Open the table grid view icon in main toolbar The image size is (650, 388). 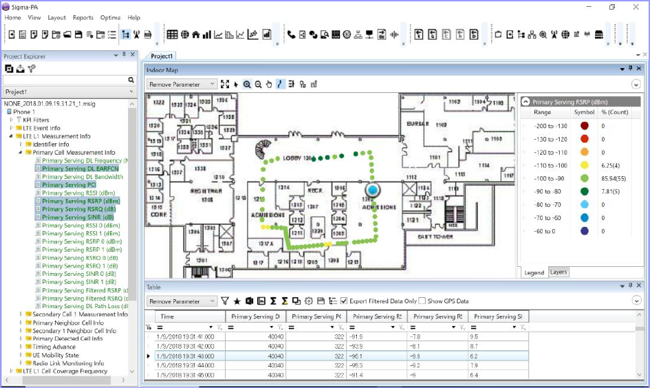click(x=172, y=34)
